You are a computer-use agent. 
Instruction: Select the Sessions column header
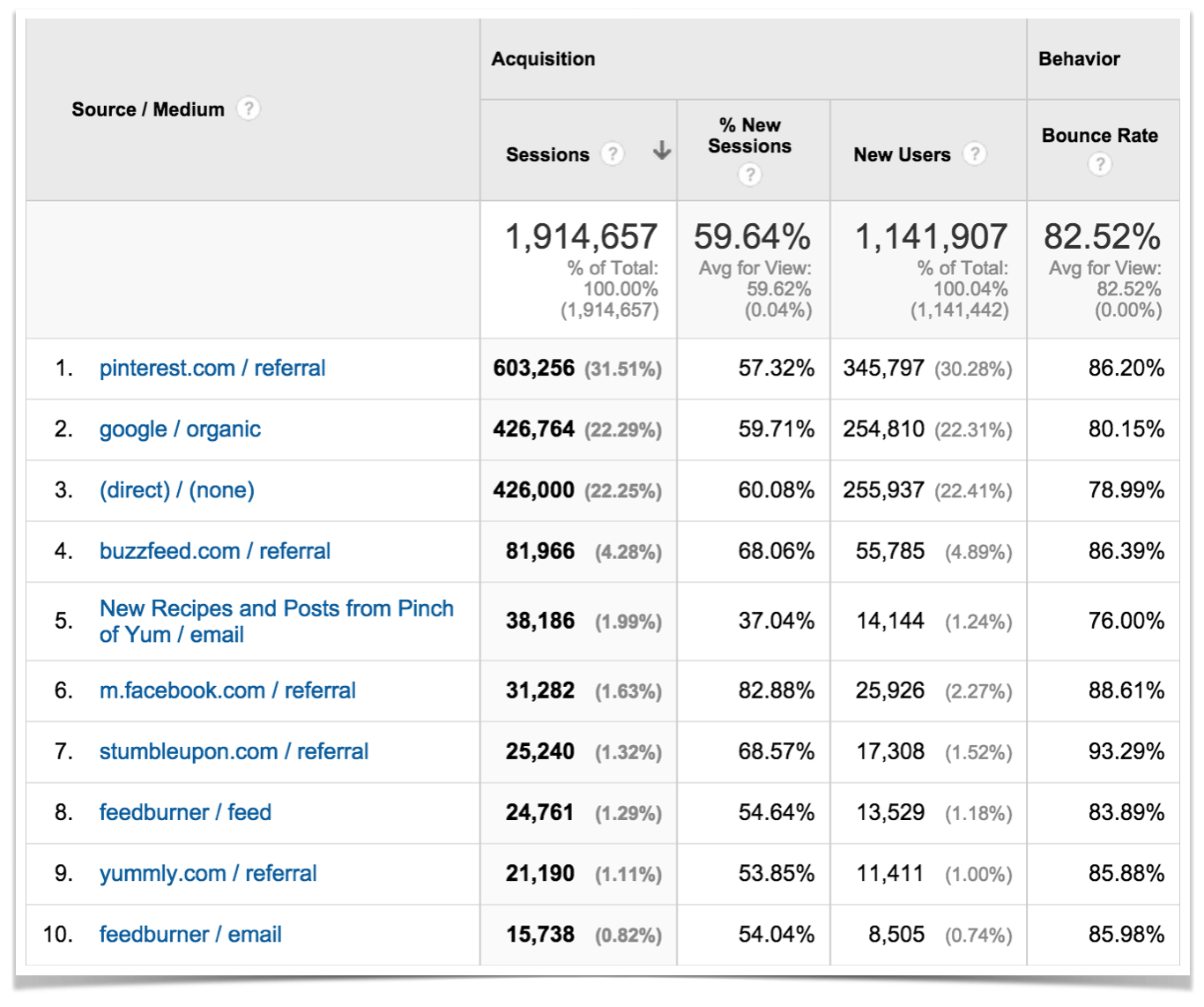(547, 153)
